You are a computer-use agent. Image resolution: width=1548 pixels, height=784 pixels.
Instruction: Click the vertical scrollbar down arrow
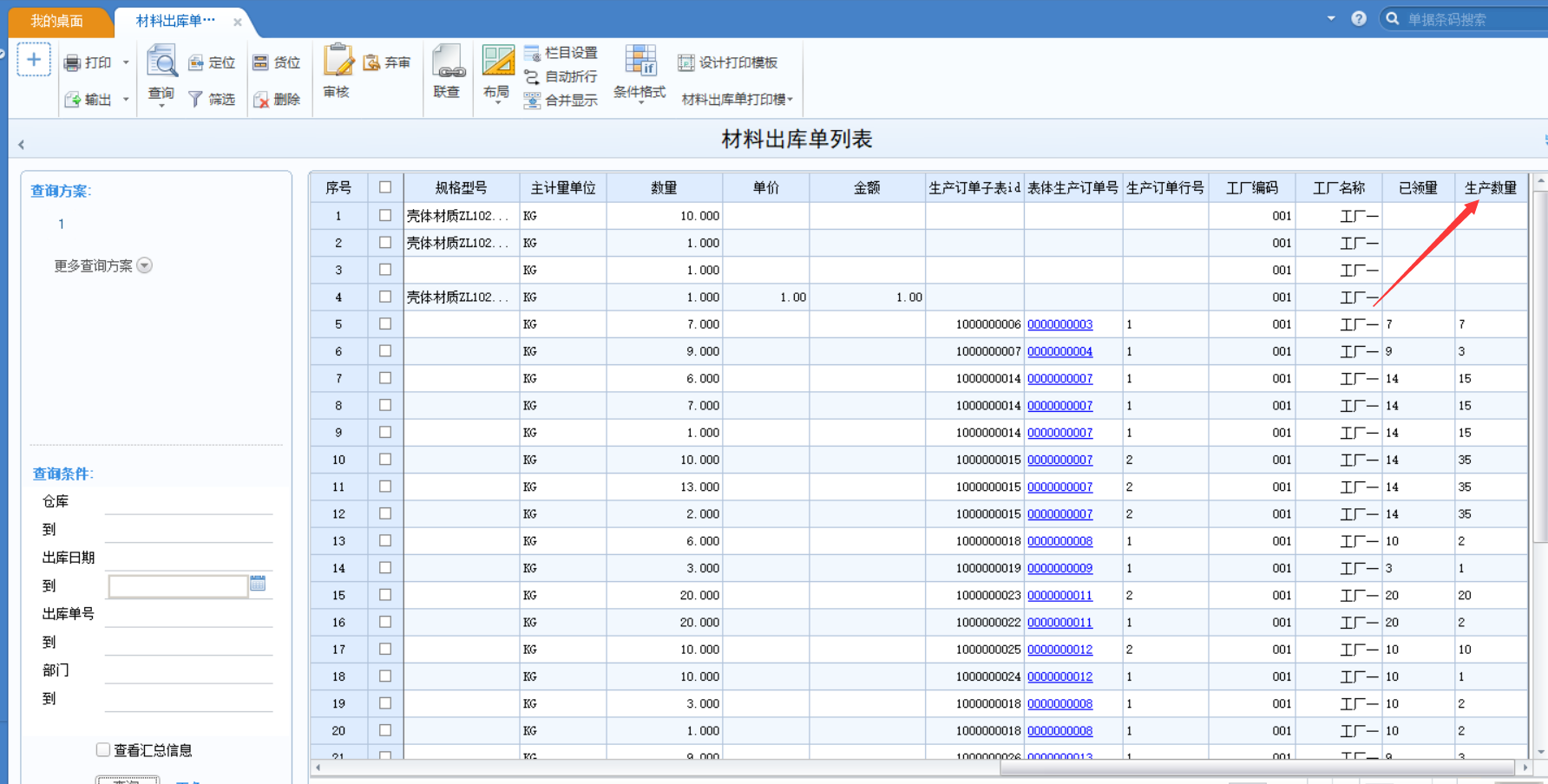tap(1540, 752)
